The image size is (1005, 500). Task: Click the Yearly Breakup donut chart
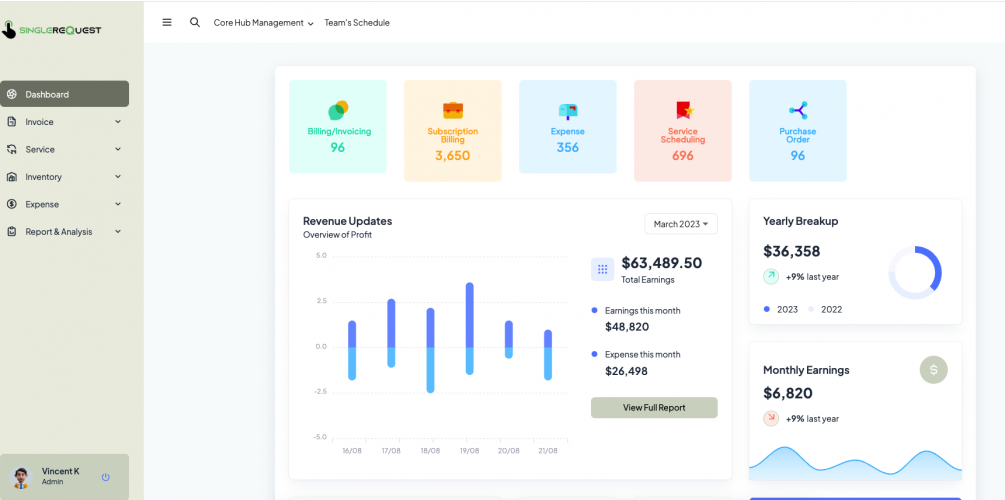tap(915, 272)
